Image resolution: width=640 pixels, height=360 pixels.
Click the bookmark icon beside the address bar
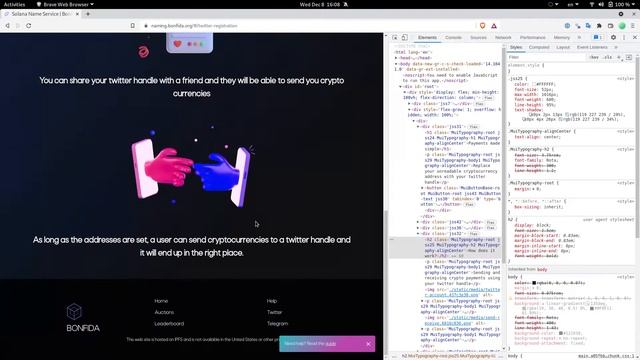tap(133, 26)
